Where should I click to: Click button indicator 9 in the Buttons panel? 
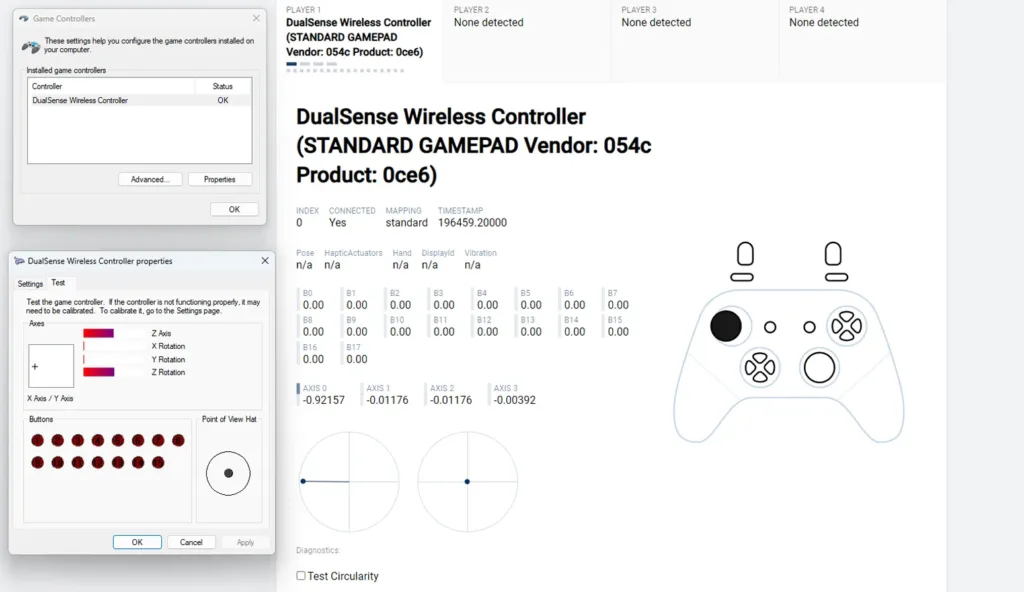coord(37,463)
